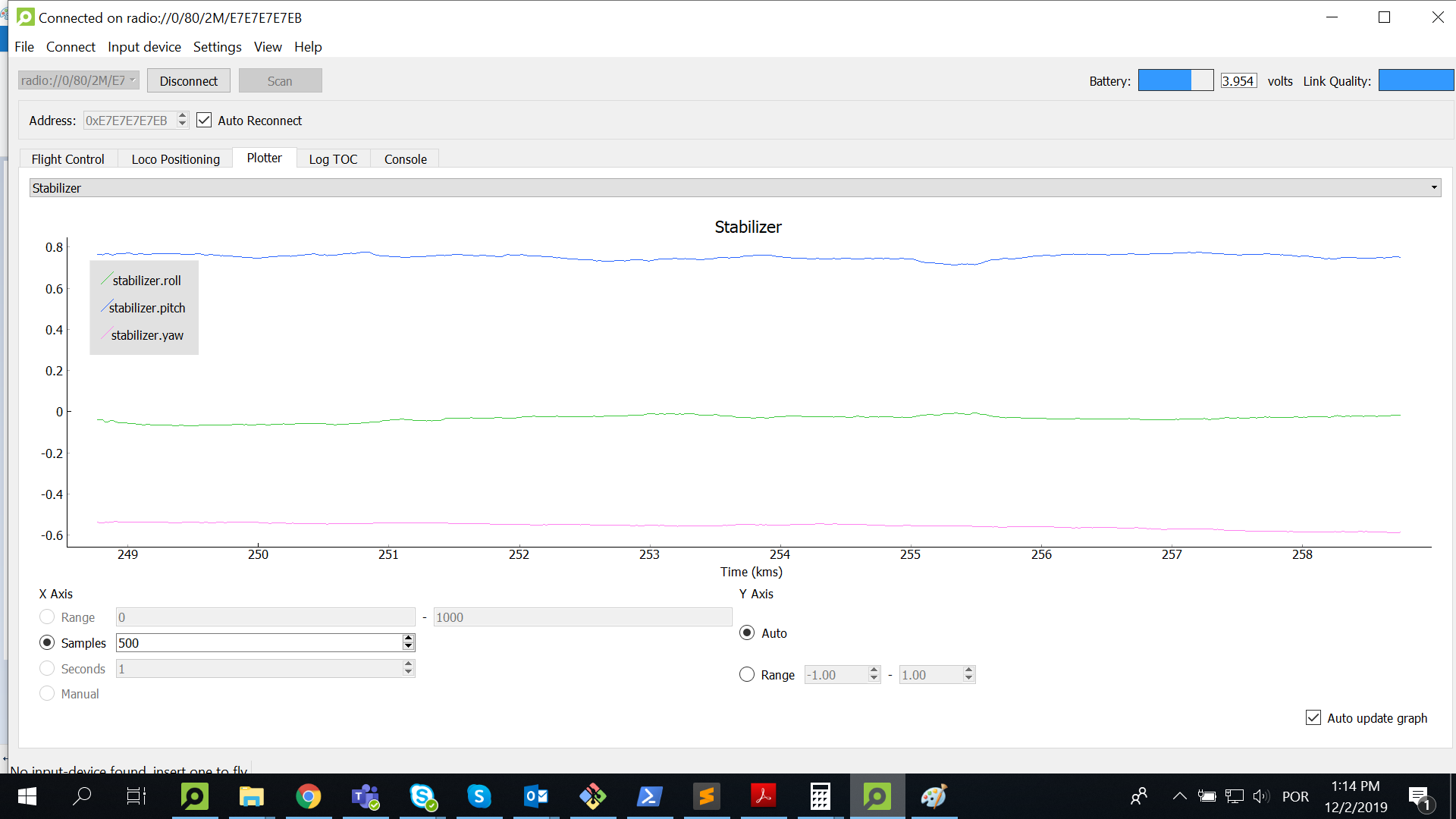Open Google Chrome from taskbar

click(309, 796)
